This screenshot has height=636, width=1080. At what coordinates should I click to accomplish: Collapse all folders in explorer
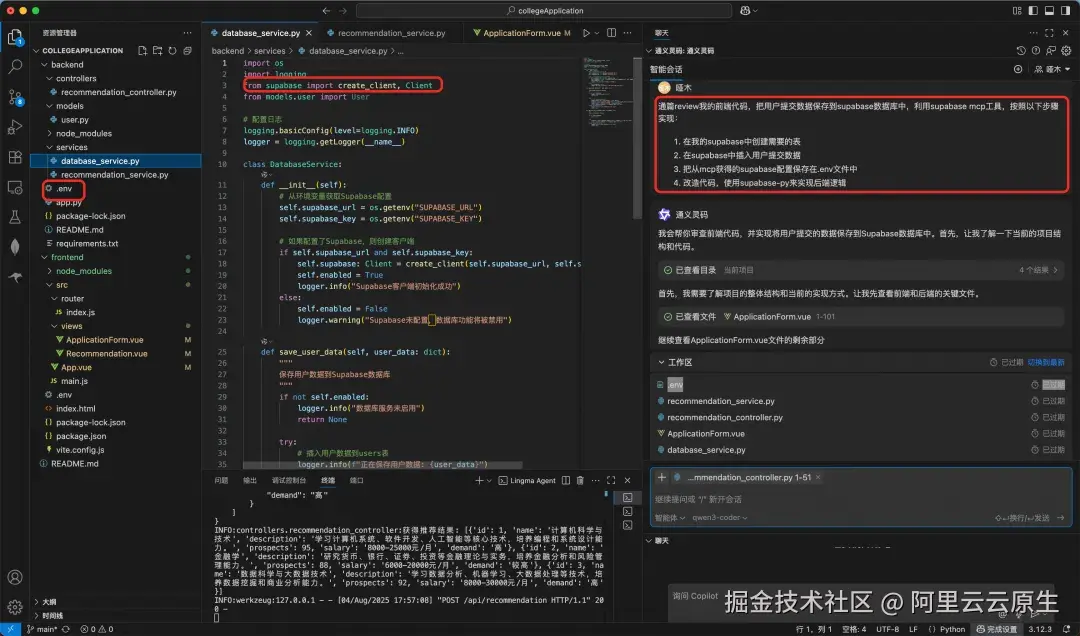coord(187,50)
